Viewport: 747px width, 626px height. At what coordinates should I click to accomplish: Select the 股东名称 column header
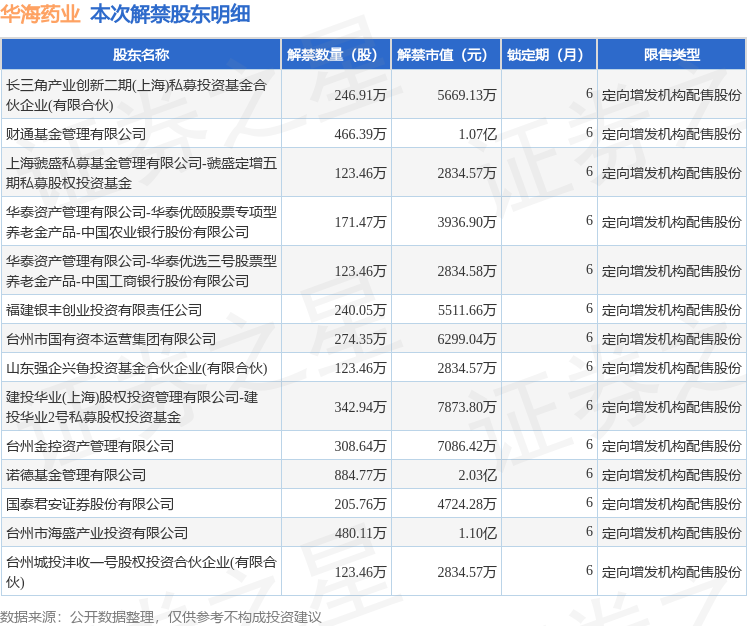(x=141, y=55)
